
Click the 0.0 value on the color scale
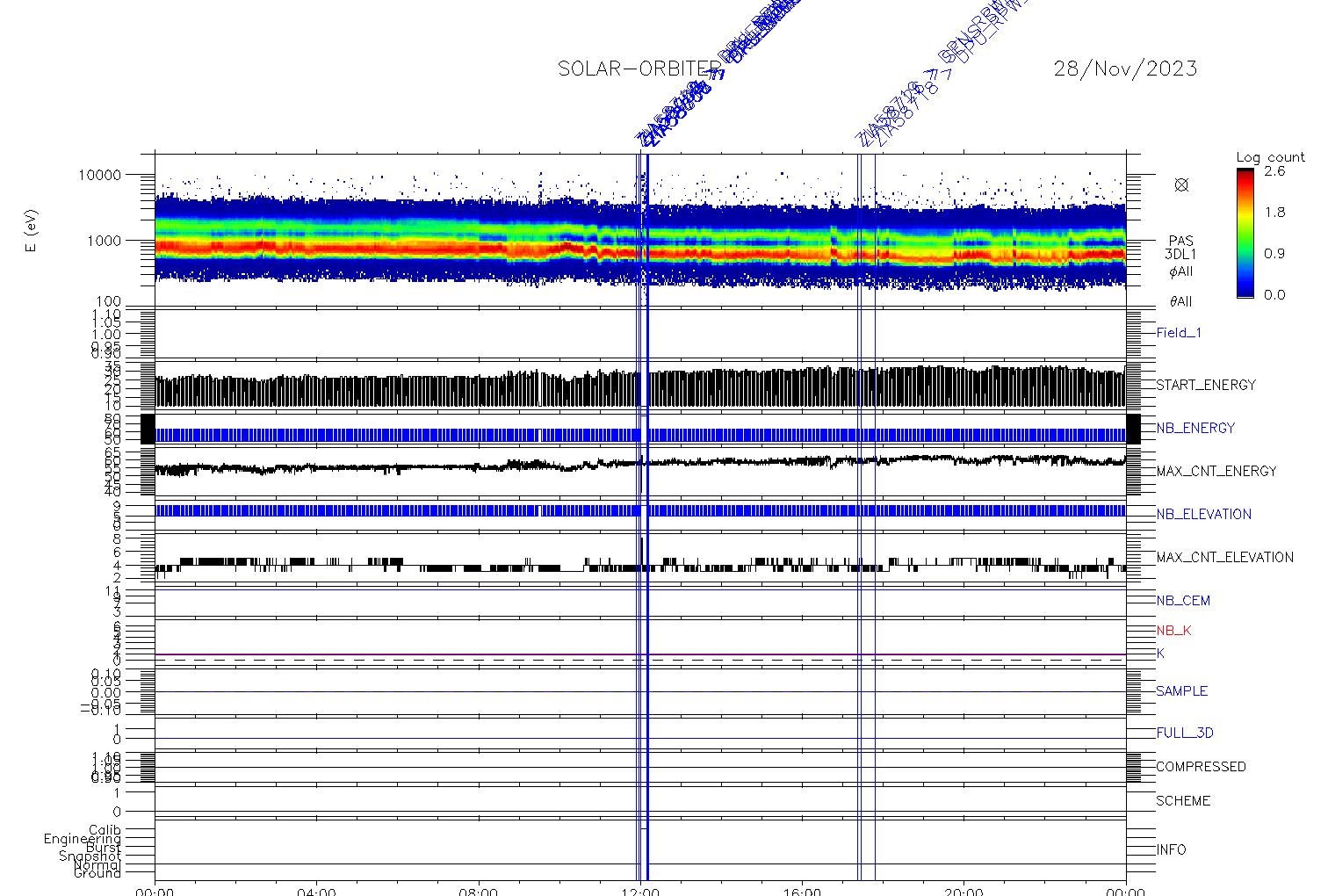point(1274,295)
